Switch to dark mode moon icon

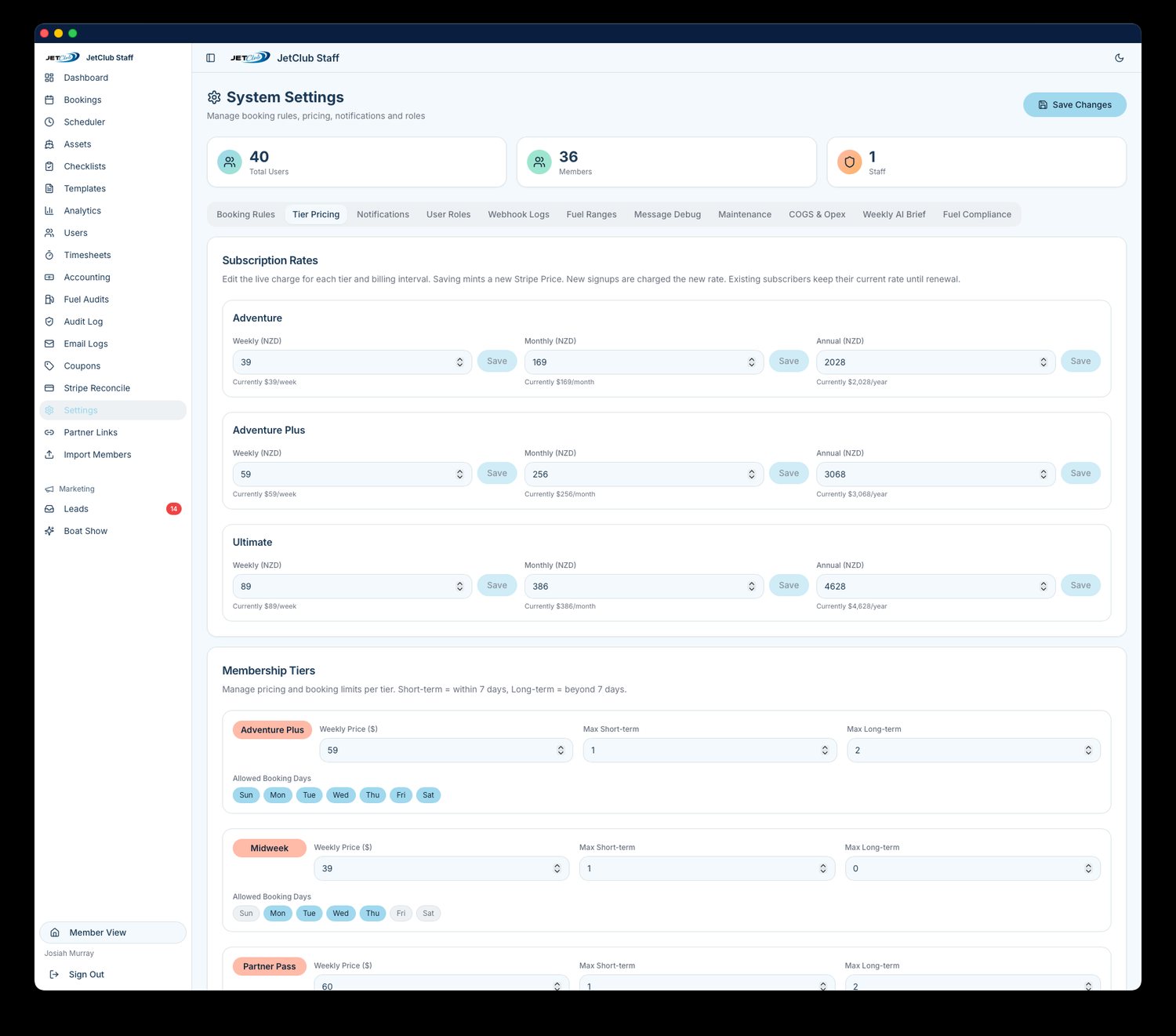point(1120,58)
